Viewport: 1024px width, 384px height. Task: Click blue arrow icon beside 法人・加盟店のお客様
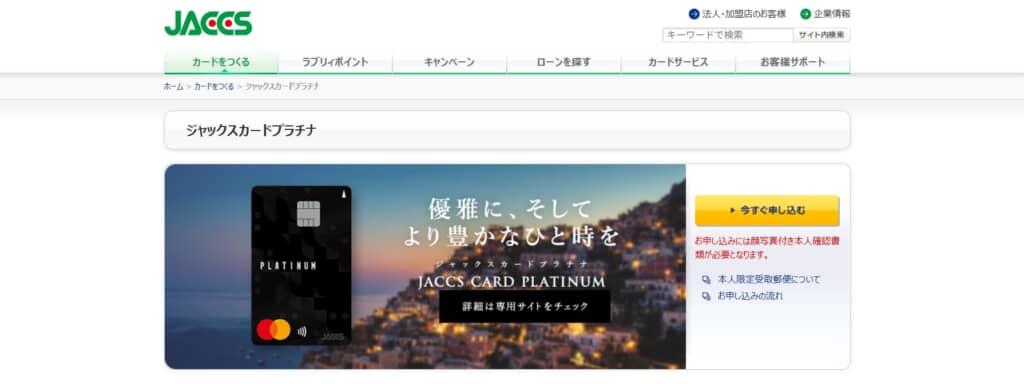(694, 14)
